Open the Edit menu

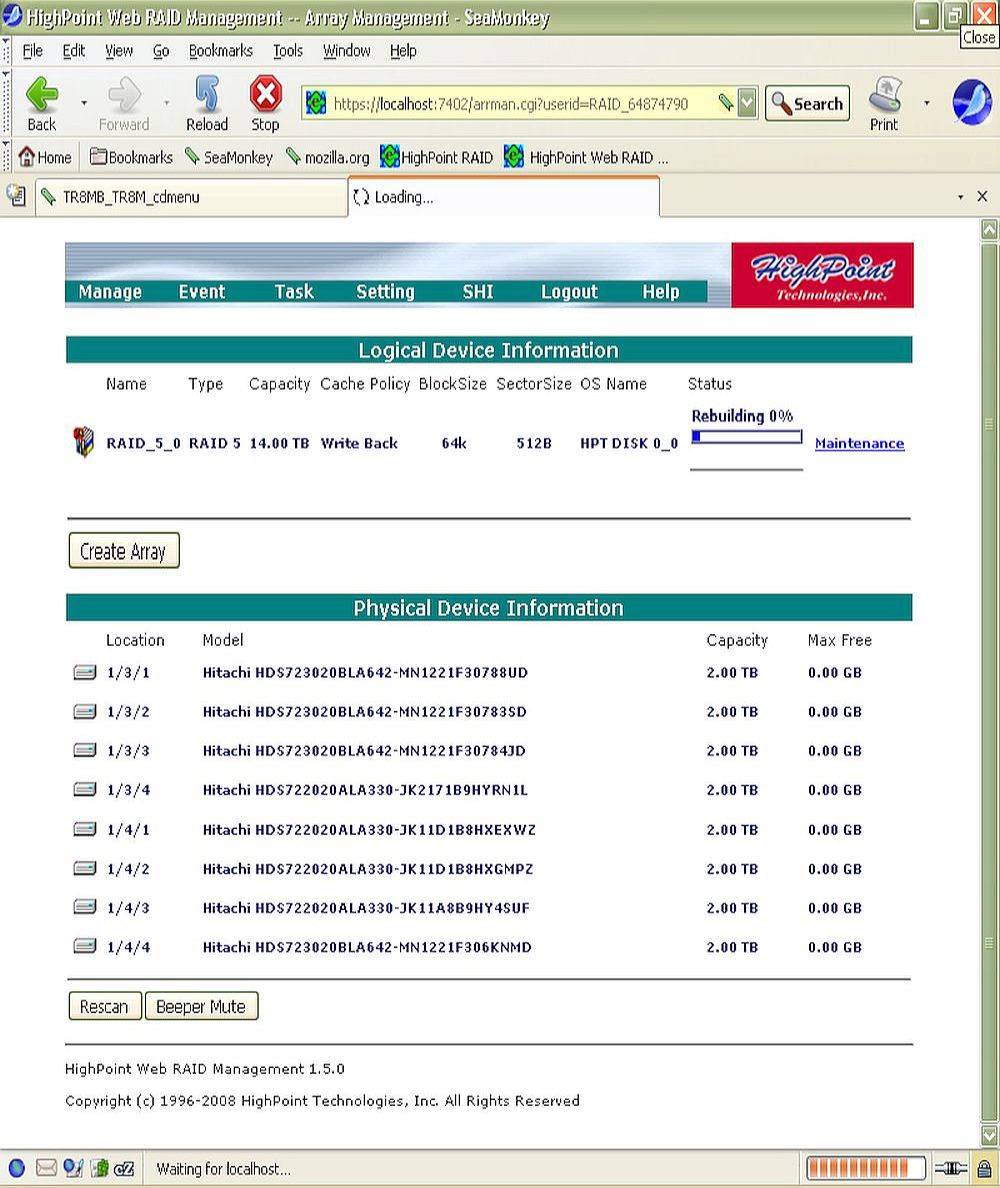[x=73, y=51]
